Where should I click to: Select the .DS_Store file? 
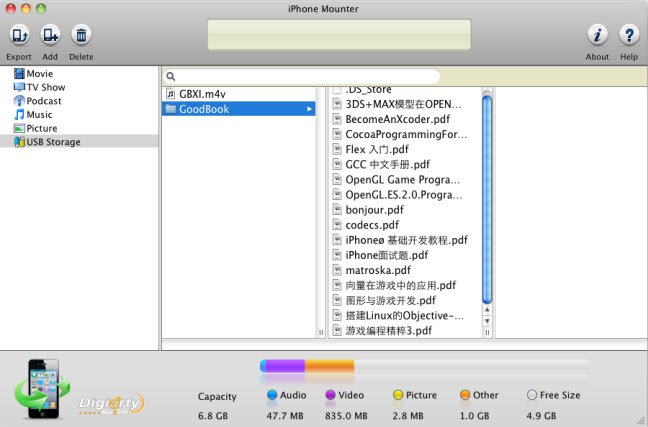(x=405, y=90)
